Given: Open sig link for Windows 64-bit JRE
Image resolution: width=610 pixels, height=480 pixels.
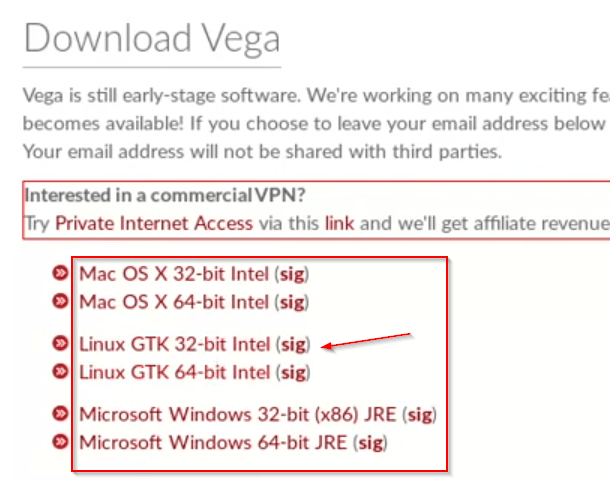Looking at the screenshot, I should [x=371, y=444].
